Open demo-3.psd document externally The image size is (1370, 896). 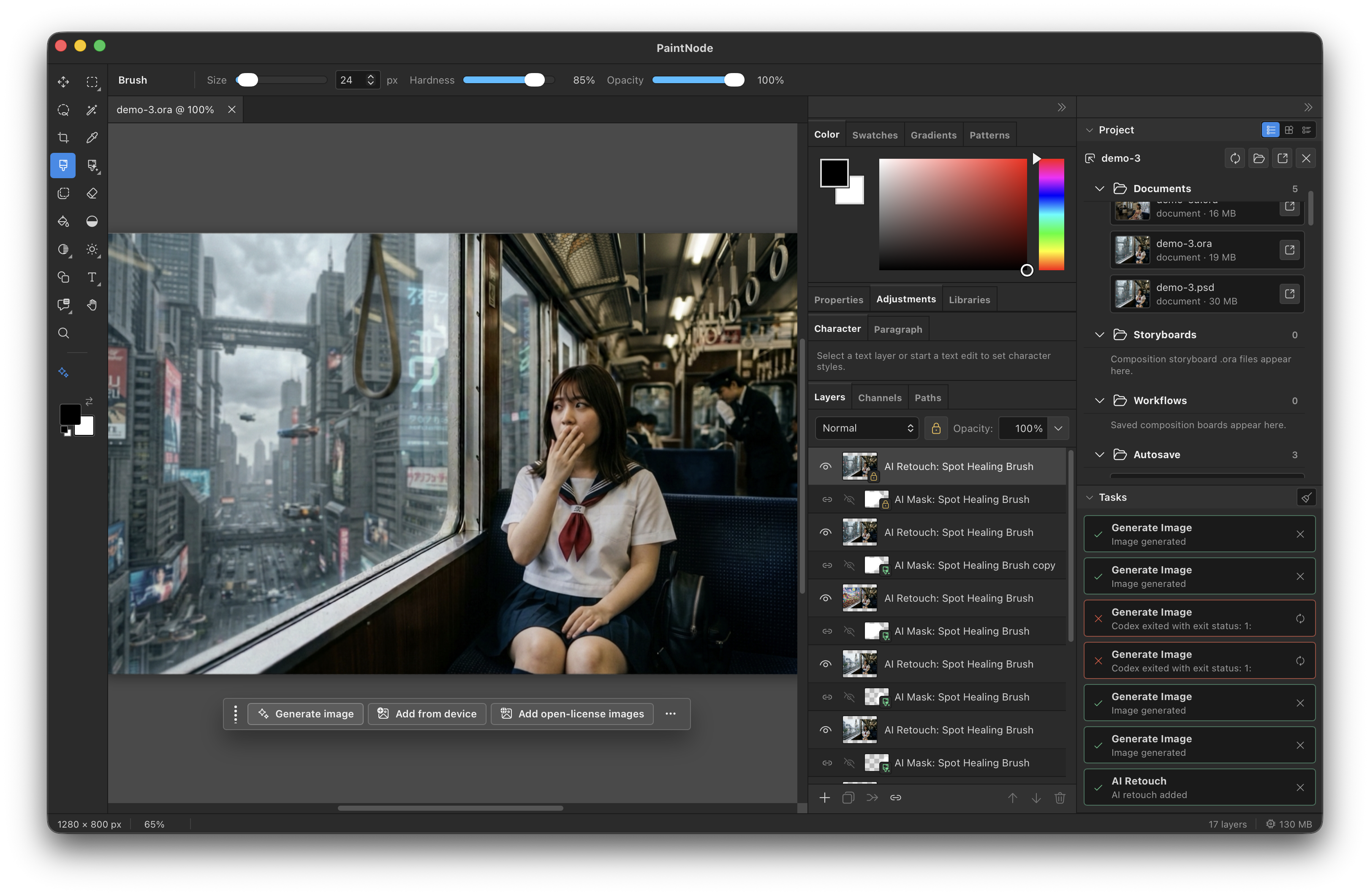1289,293
